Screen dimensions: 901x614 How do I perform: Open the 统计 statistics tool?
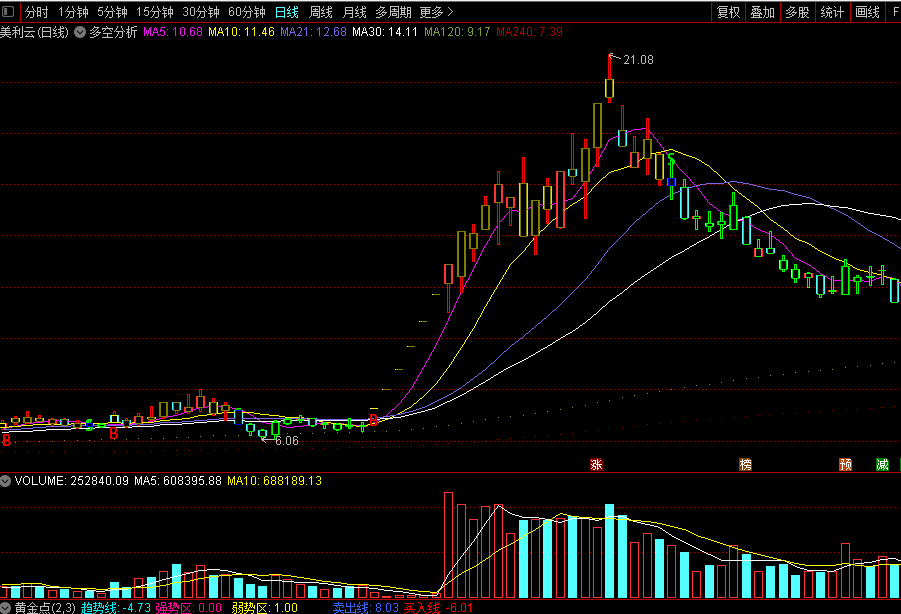click(832, 12)
